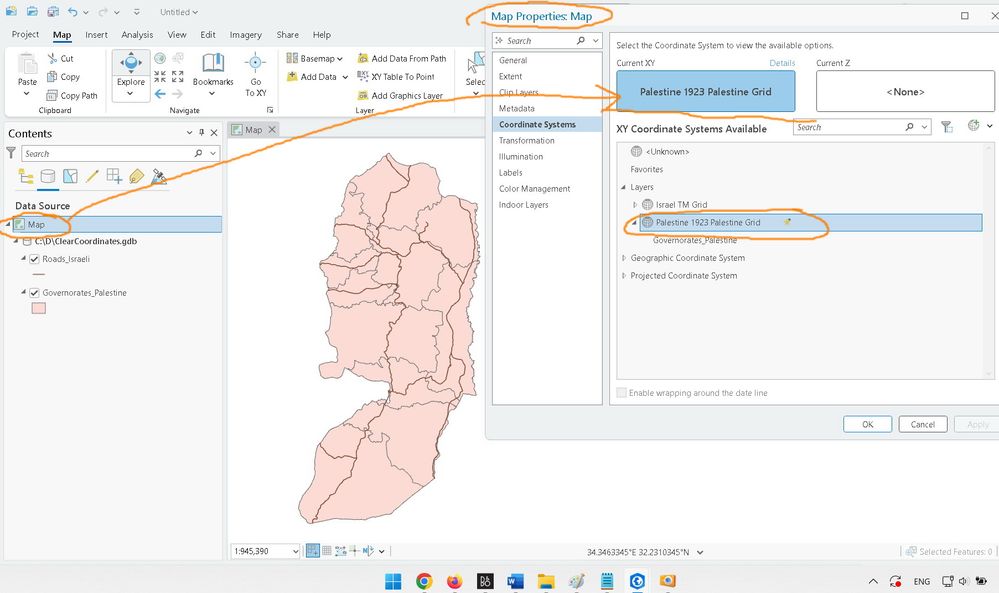Image resolution: width=999 pixels, height=593 pixels.
Task: Open the Add Data dropdown arrow
Action: coord(345,77)
